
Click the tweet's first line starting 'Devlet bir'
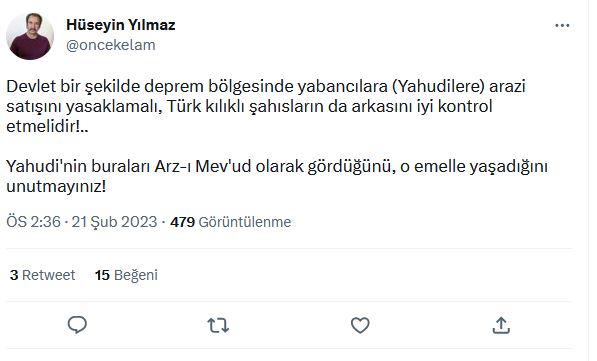(x=266, y=86)
